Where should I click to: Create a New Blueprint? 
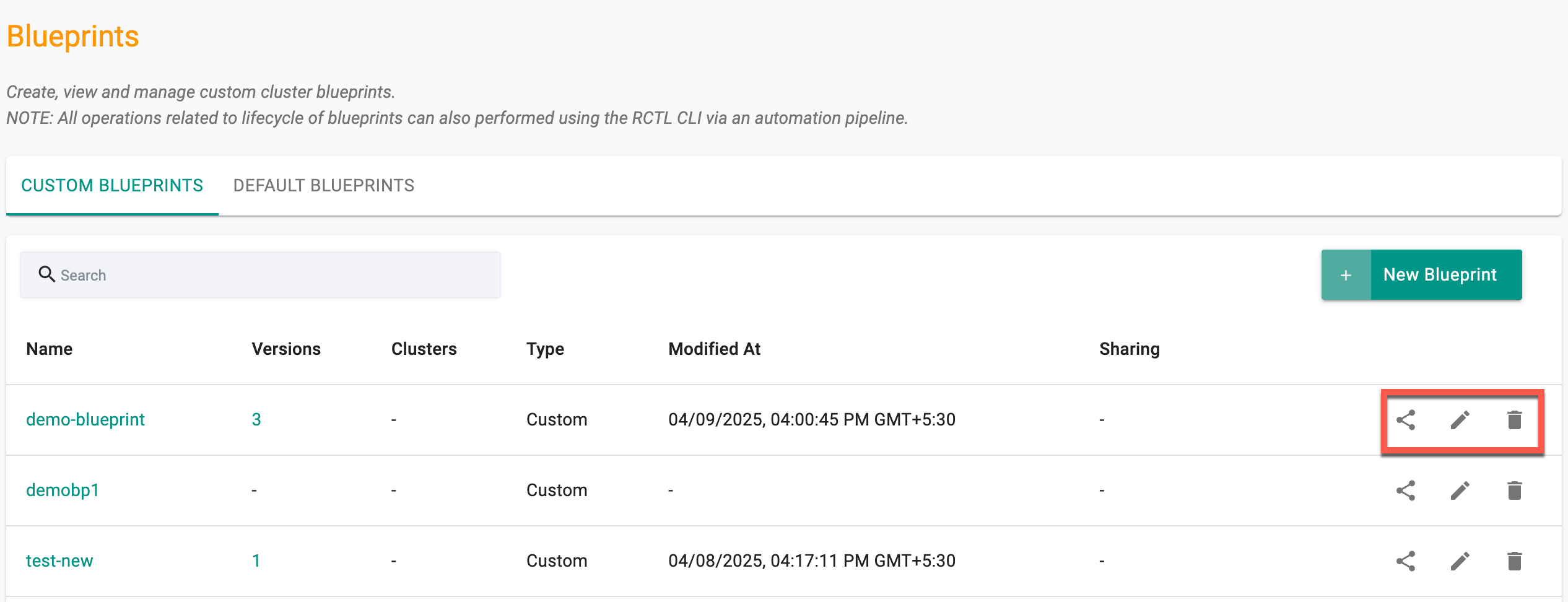tap(1421, 275)
